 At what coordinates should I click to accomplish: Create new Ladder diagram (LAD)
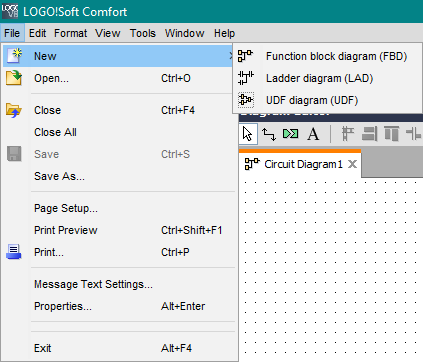pyautogui.click(x=327, y=78)
